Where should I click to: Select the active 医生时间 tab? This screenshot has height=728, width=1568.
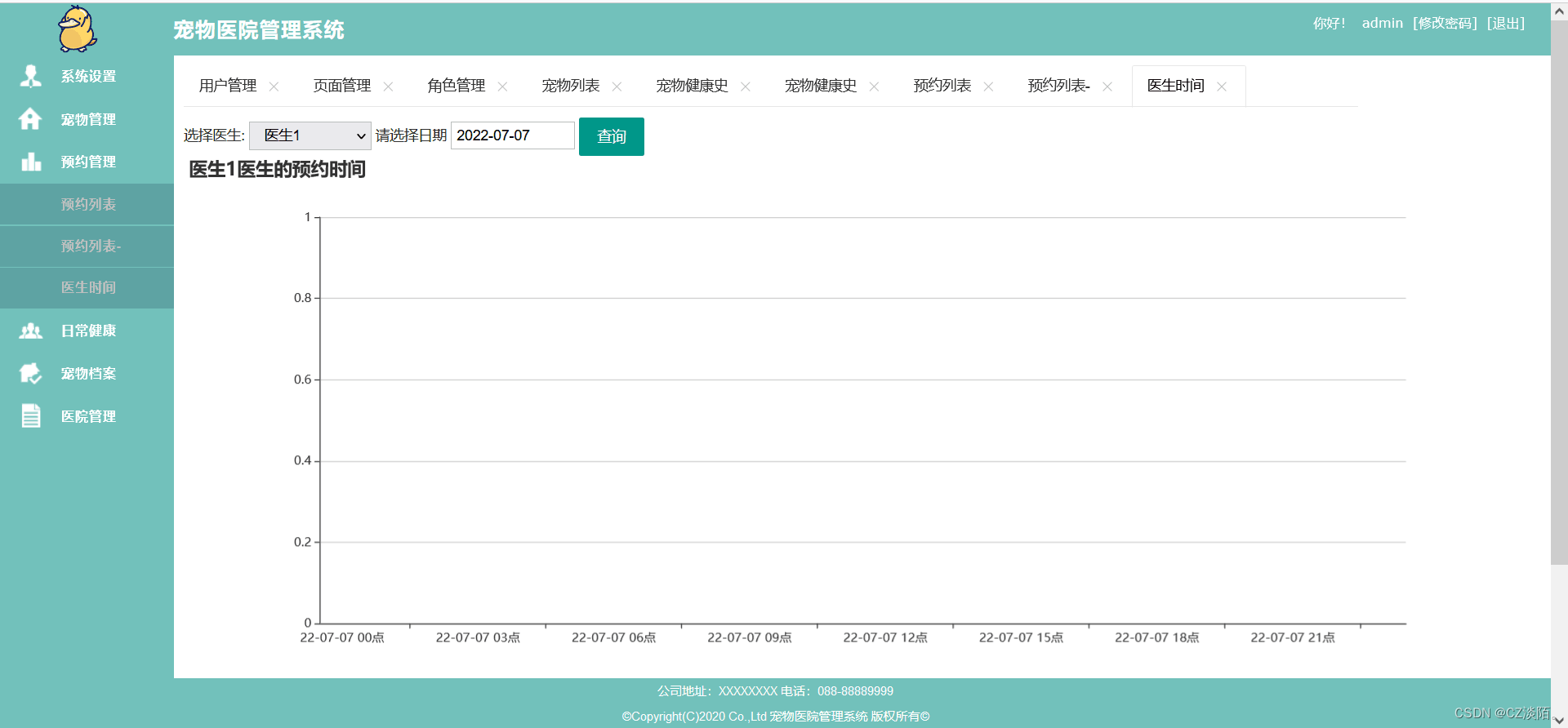[1176, 86]
